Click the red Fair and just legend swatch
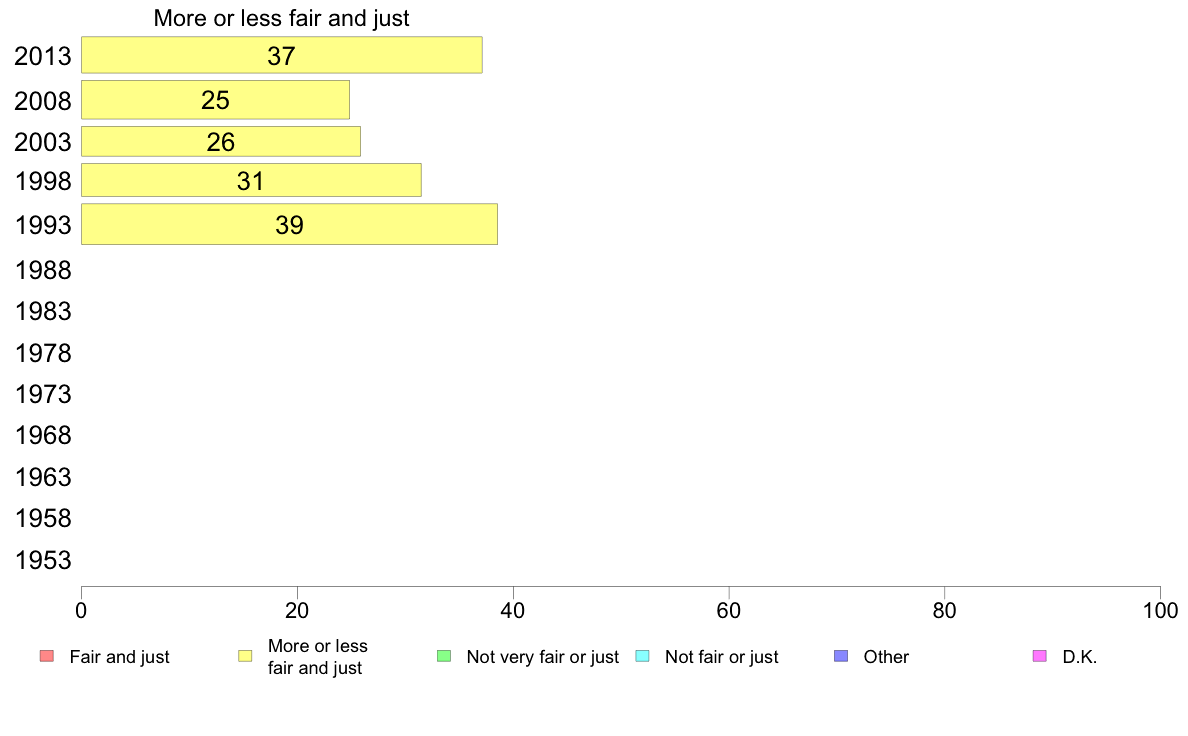 (x=47, y=656)
